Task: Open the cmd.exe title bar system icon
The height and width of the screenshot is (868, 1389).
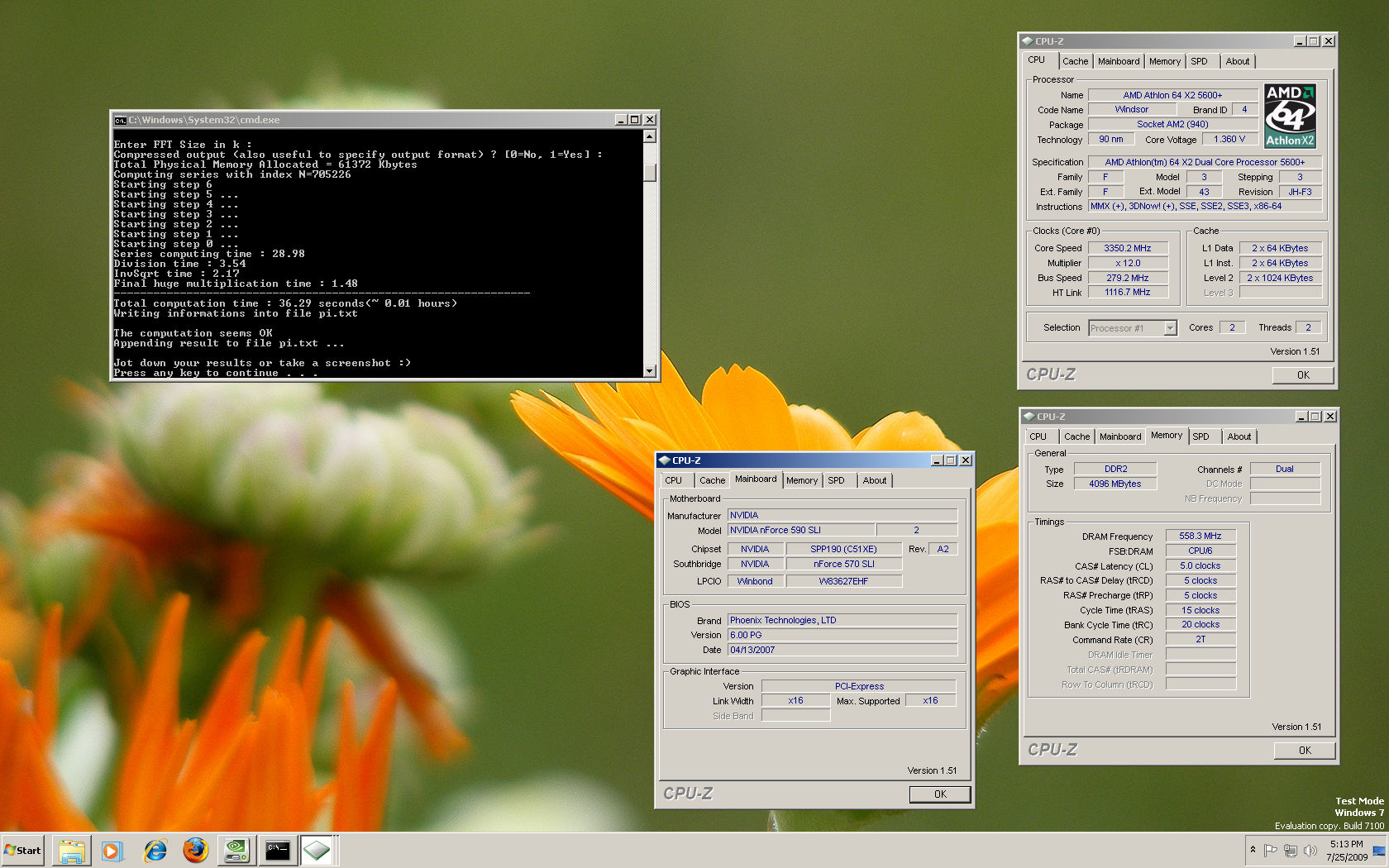Action: pos(120,120)
